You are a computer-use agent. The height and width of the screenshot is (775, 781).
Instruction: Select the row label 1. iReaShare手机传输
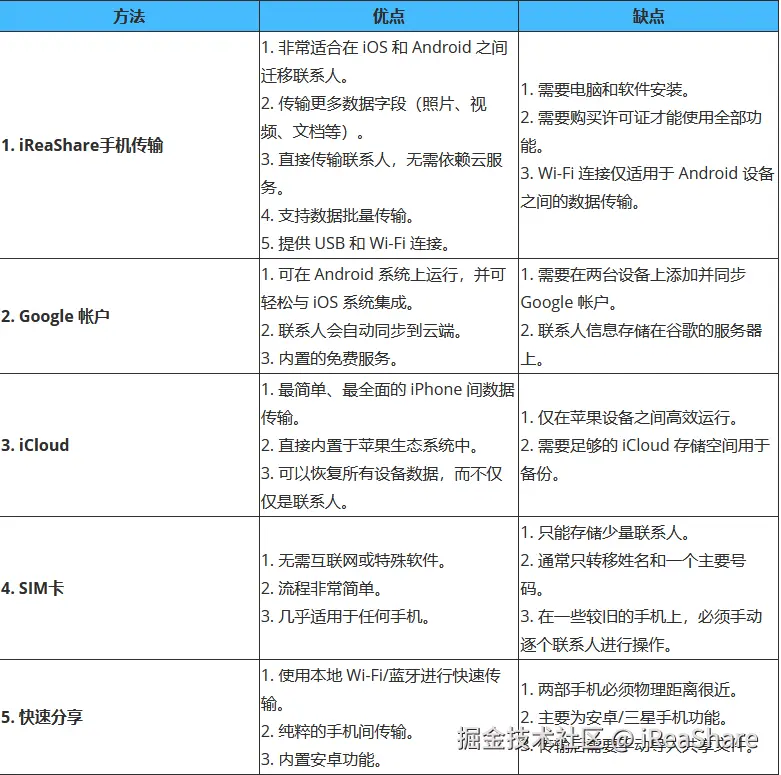[82, 145]
